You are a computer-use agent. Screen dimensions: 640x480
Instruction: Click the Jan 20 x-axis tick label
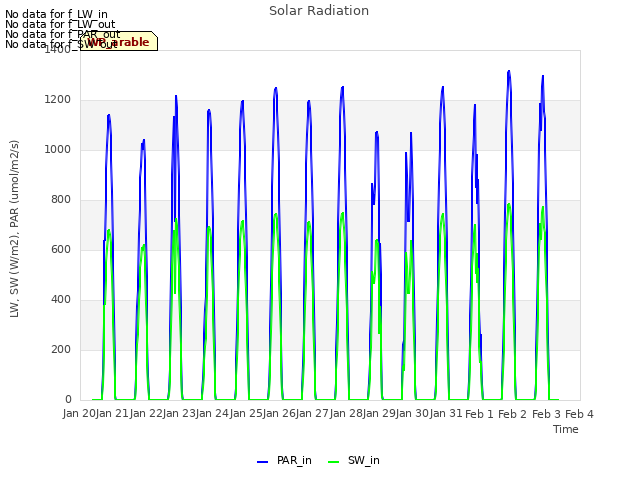79,414
